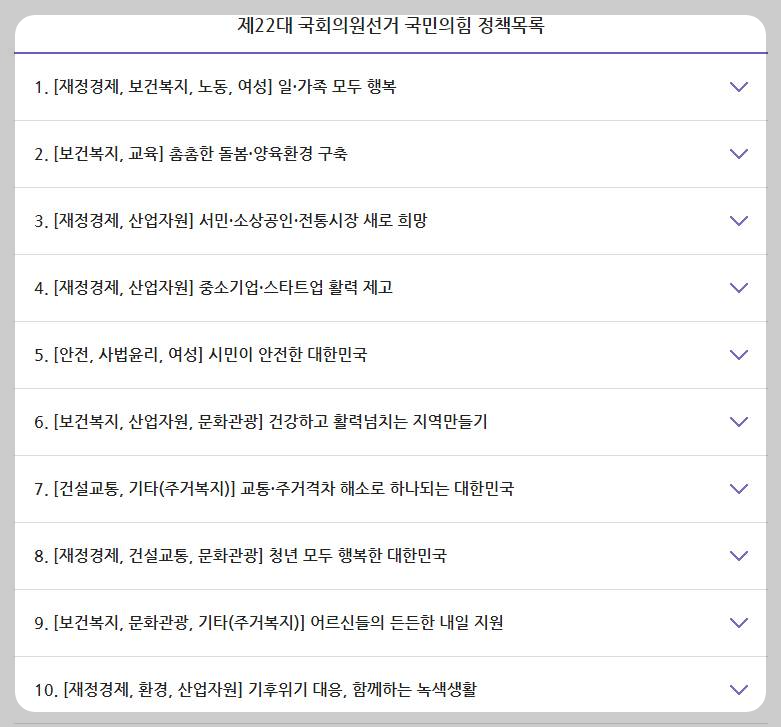The width and height of the screenshot is (781, 727).
Task: Expand chevron for policy 4 중소기업·스타트업 활력 제고
Action: [x=738, y=287]
